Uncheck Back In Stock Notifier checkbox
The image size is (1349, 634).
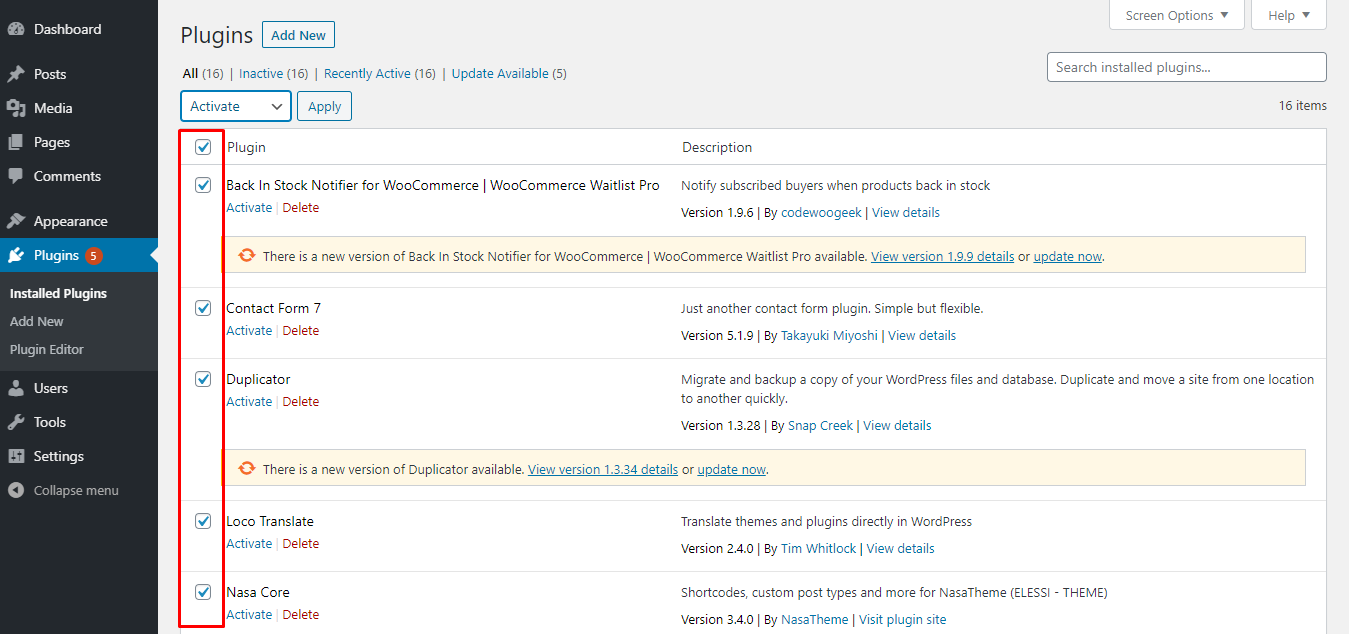203,185
